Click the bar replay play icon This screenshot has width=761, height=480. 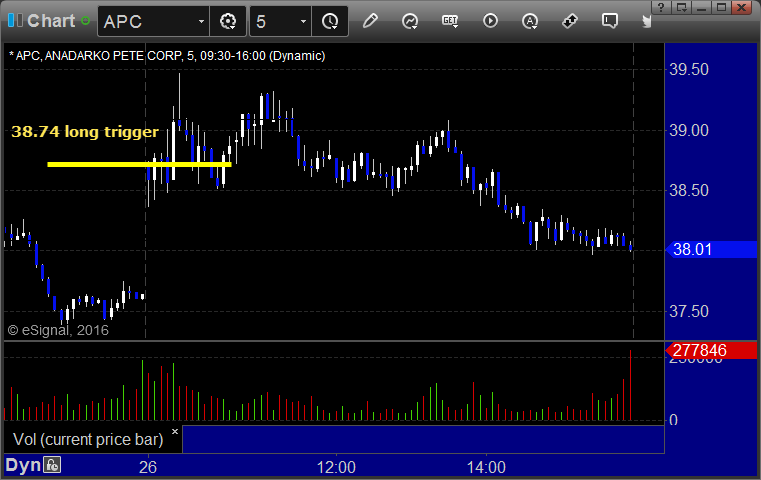(x=490, y=21)
